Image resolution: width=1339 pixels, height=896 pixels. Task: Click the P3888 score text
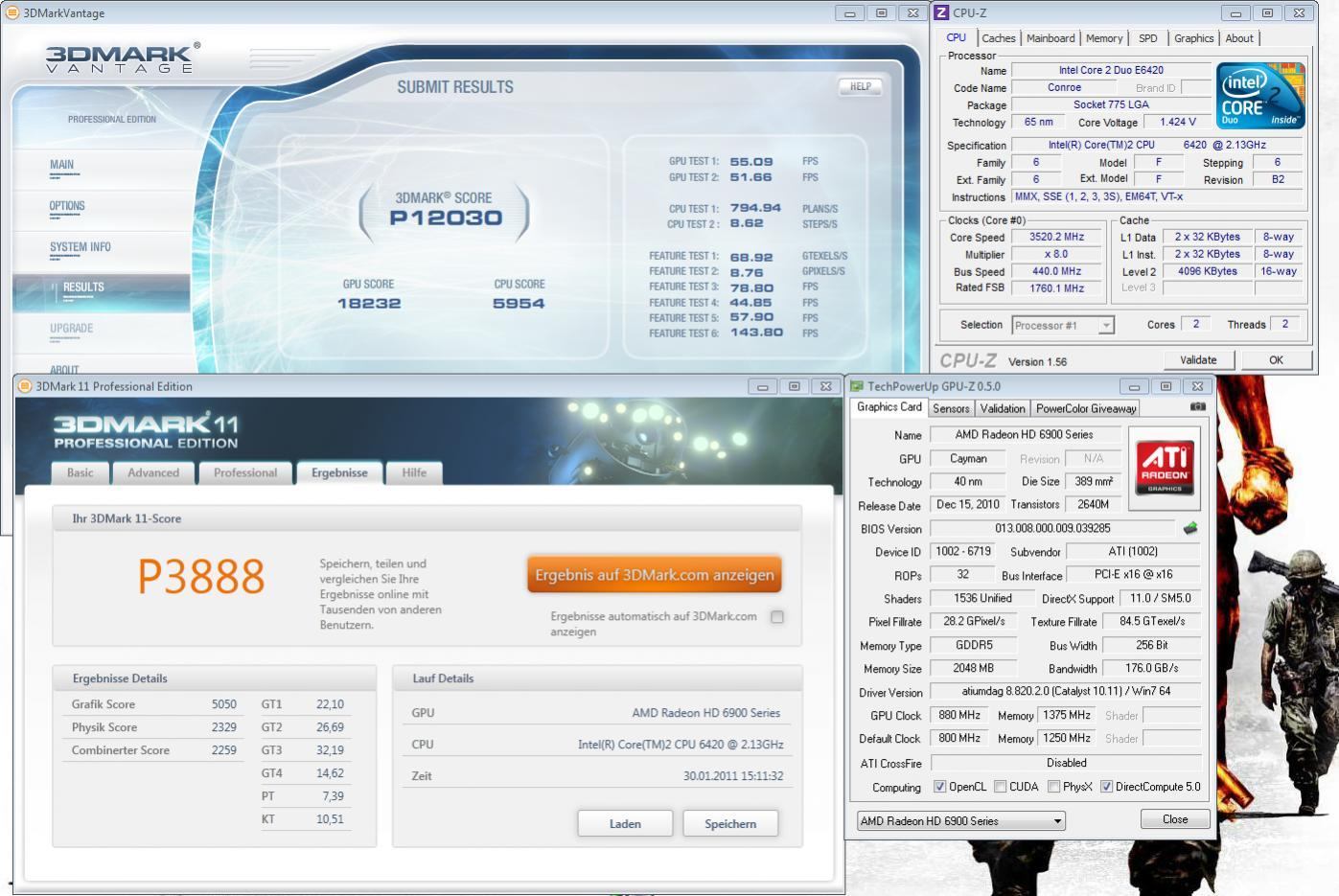click(201, 576)
